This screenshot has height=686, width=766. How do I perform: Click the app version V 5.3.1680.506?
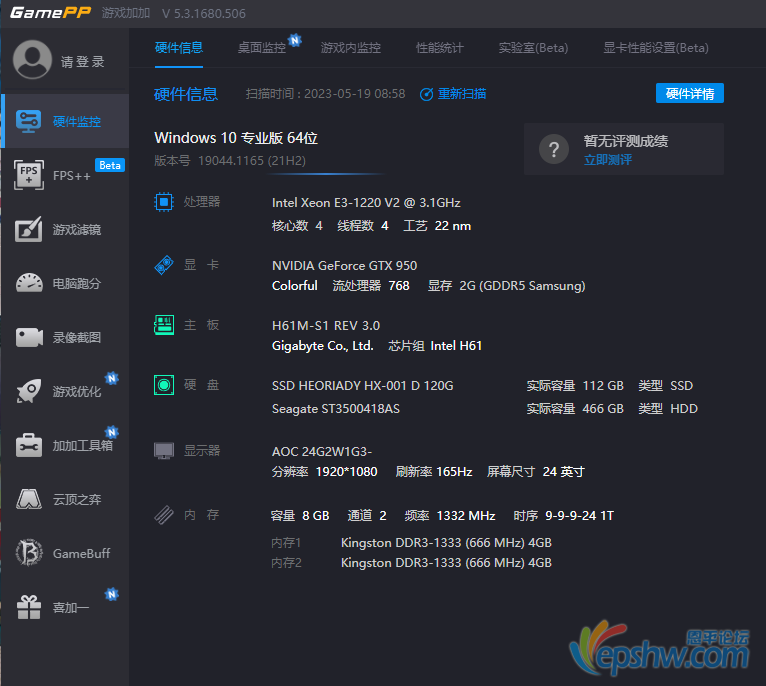pos(204,13)
